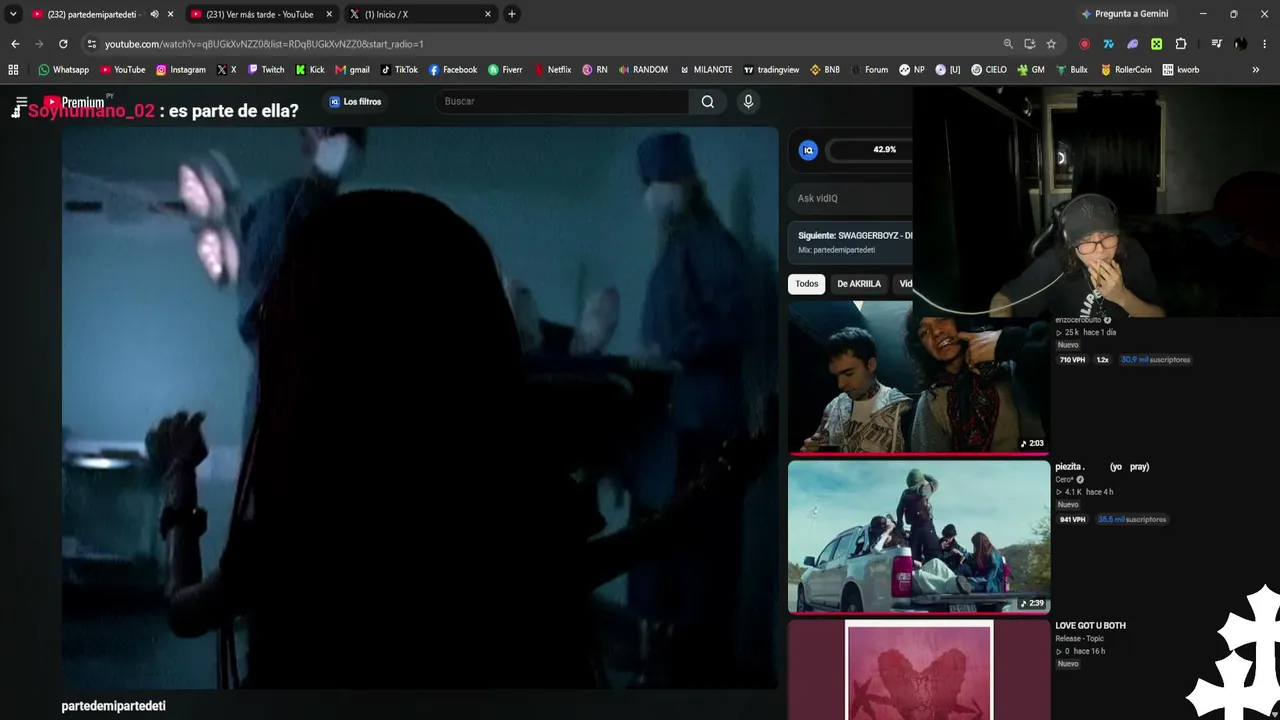Screen dimensions: 1280x720
Task: Open the Bullx bookmark
Action: pos(1071,70)
